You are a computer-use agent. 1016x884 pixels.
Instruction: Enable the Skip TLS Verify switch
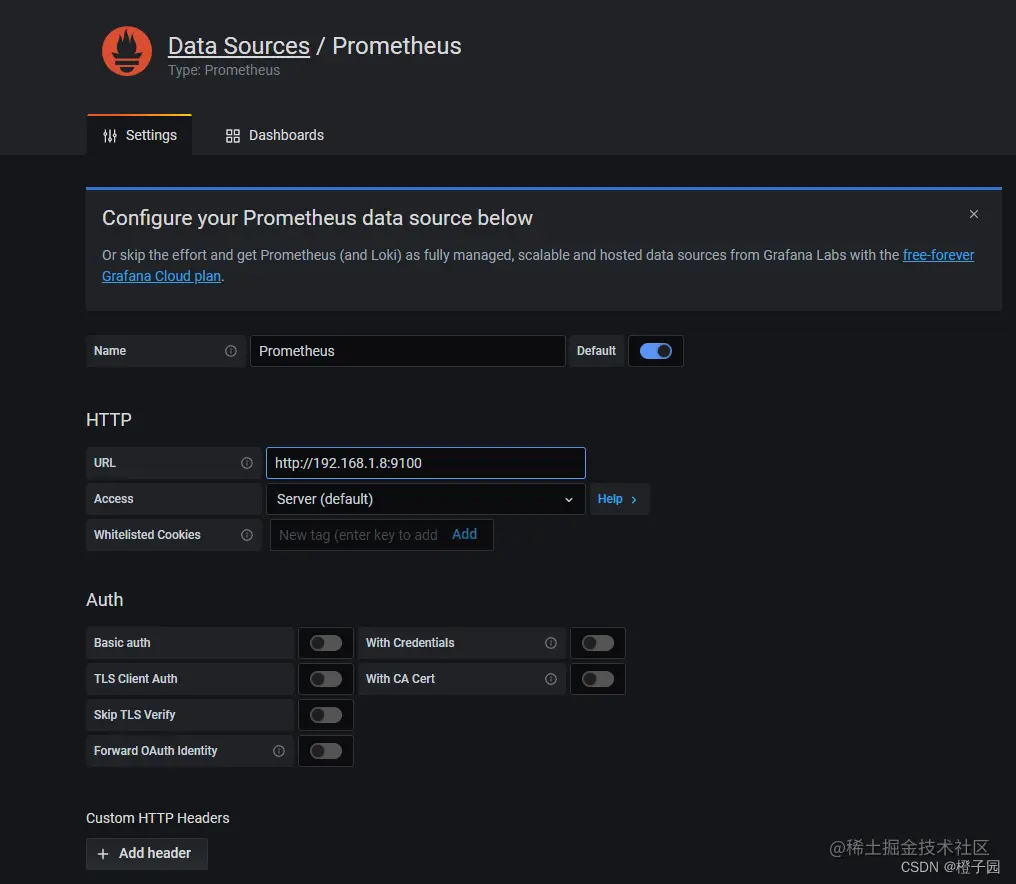coord(325,715)
